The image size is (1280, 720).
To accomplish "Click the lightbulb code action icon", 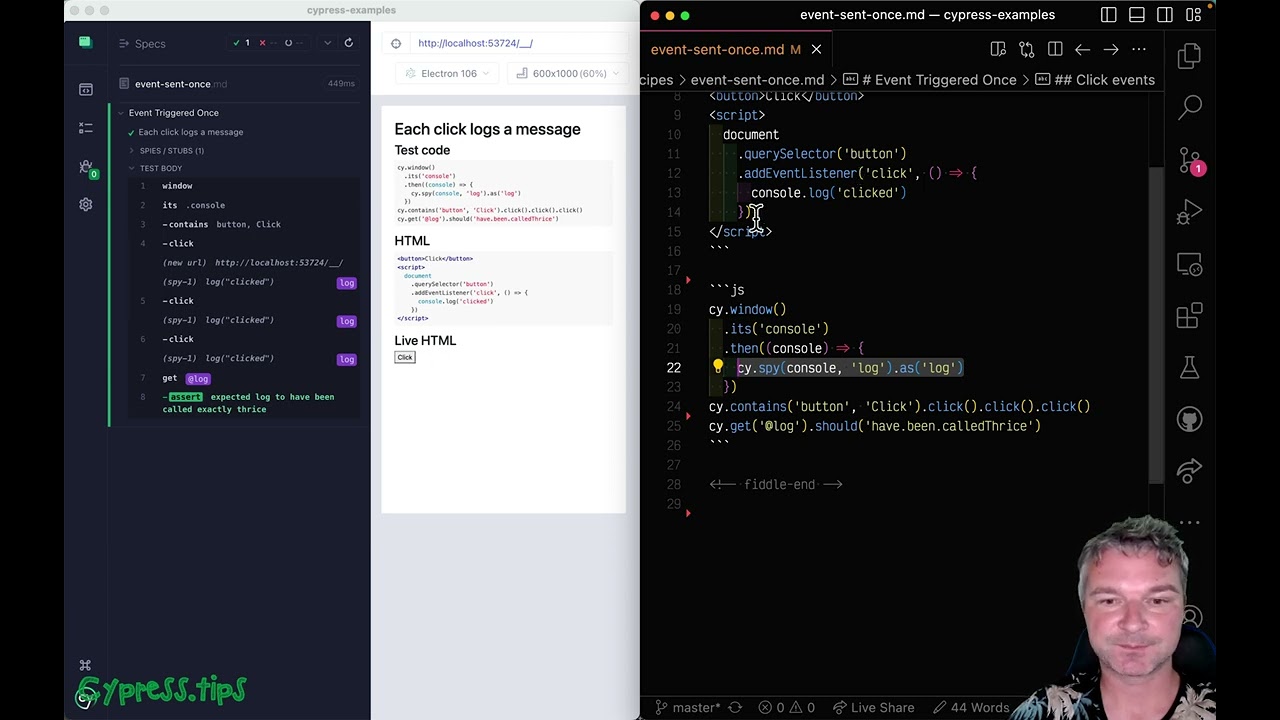I will pos(717,367).
